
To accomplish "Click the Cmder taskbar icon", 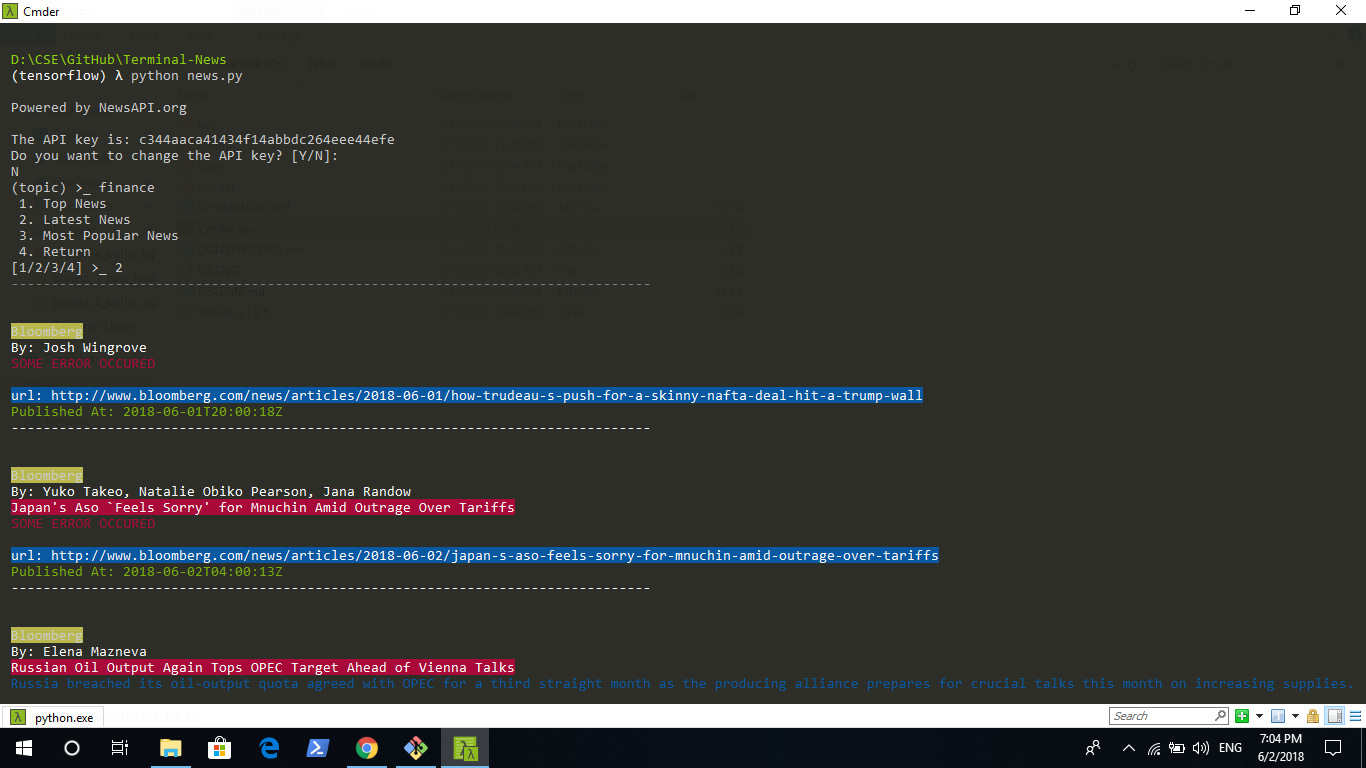I will click(x=465, y=748).
